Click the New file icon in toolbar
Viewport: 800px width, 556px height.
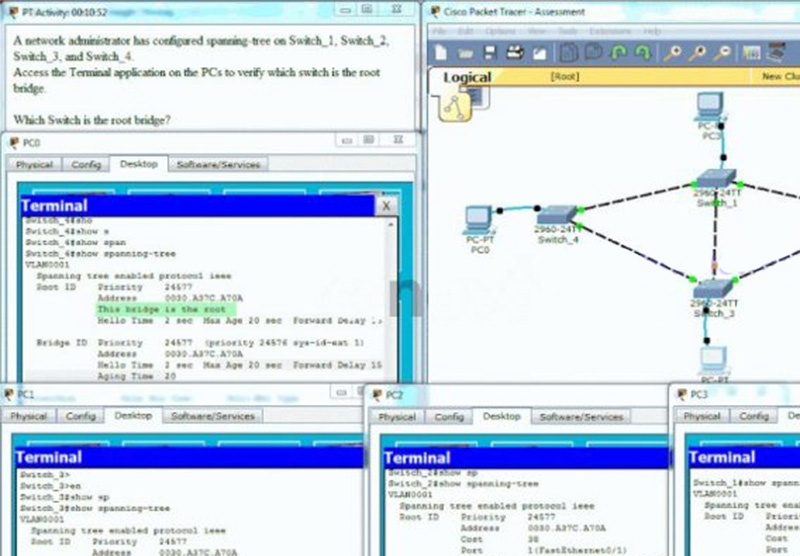pyautogui.click(x=441, y=53)
